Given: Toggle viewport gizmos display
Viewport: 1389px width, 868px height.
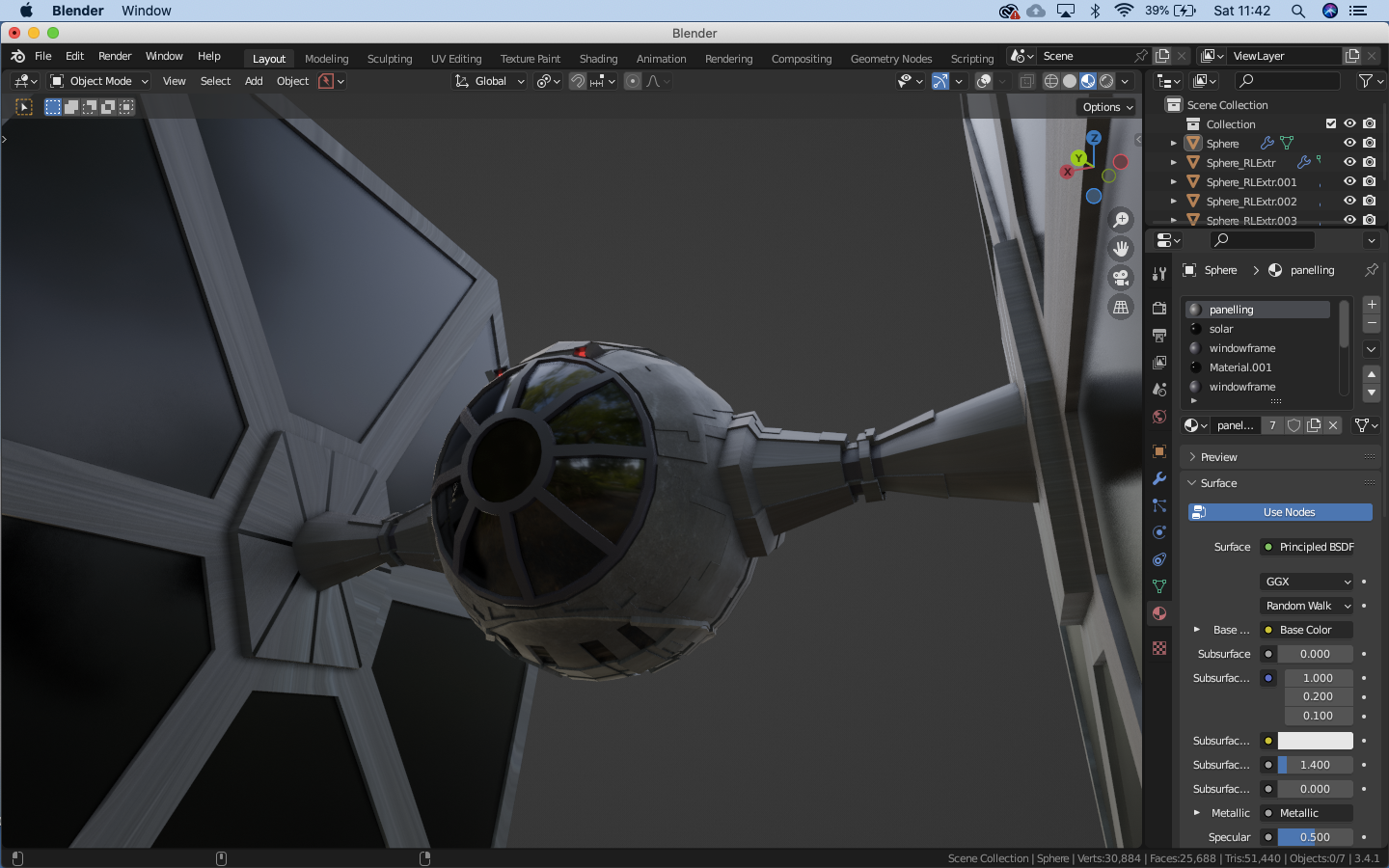Looking at the screenshot, I should click(940, 81).
